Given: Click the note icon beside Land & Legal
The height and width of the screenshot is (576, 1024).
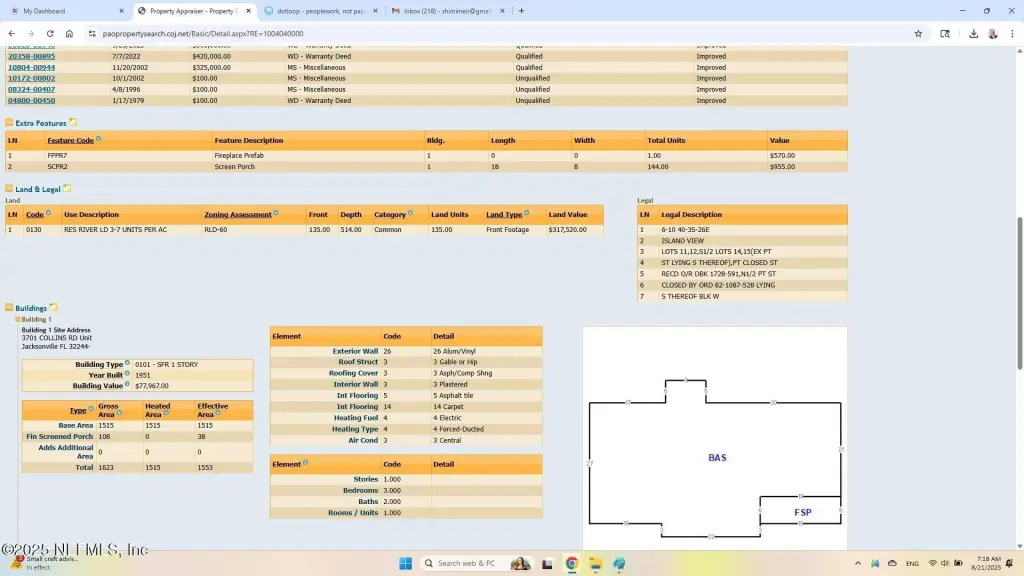Looking at the screenshot, I should click(x=67, y=188).
